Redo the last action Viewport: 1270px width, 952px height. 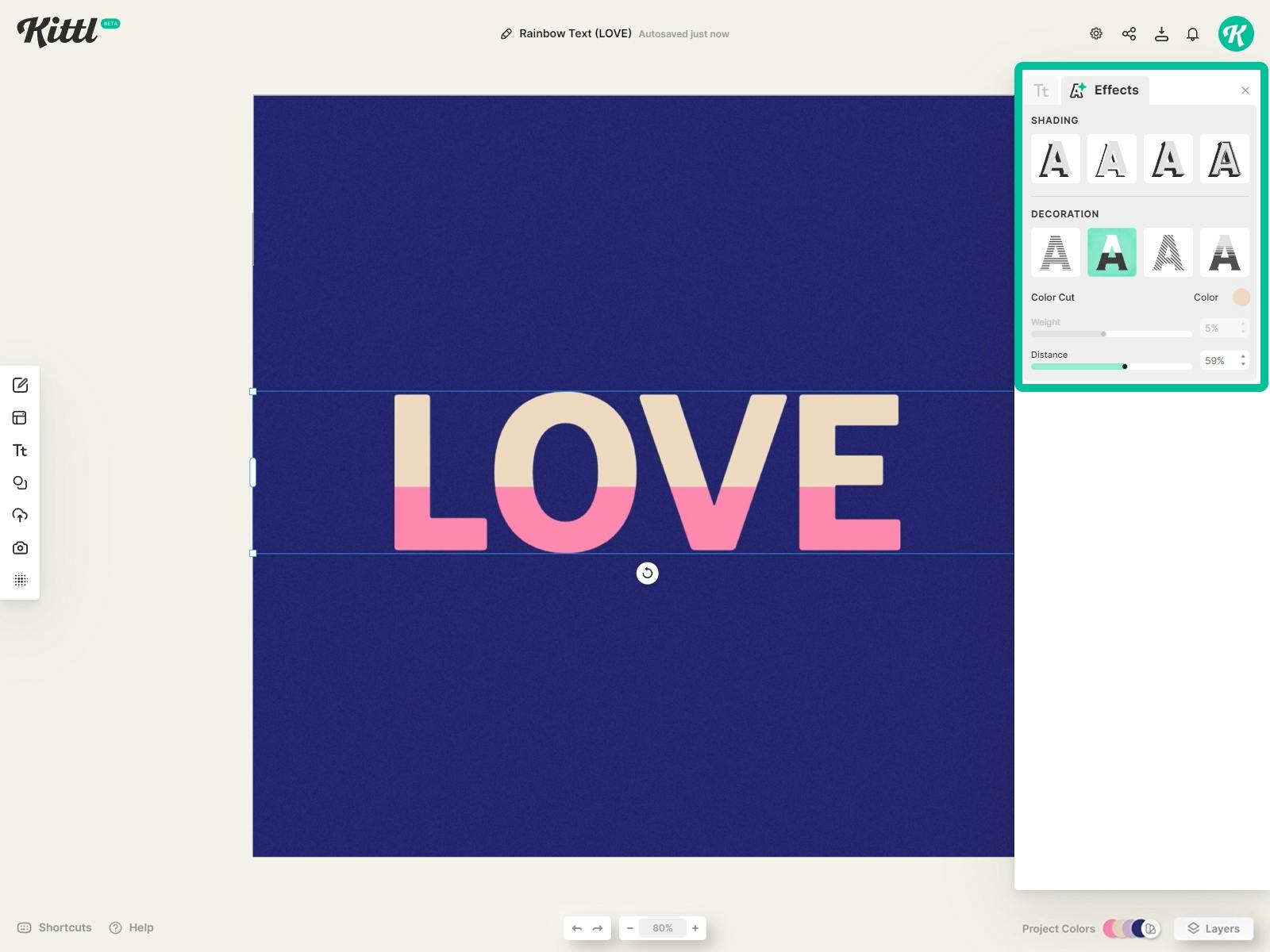[x=598, y=928]
